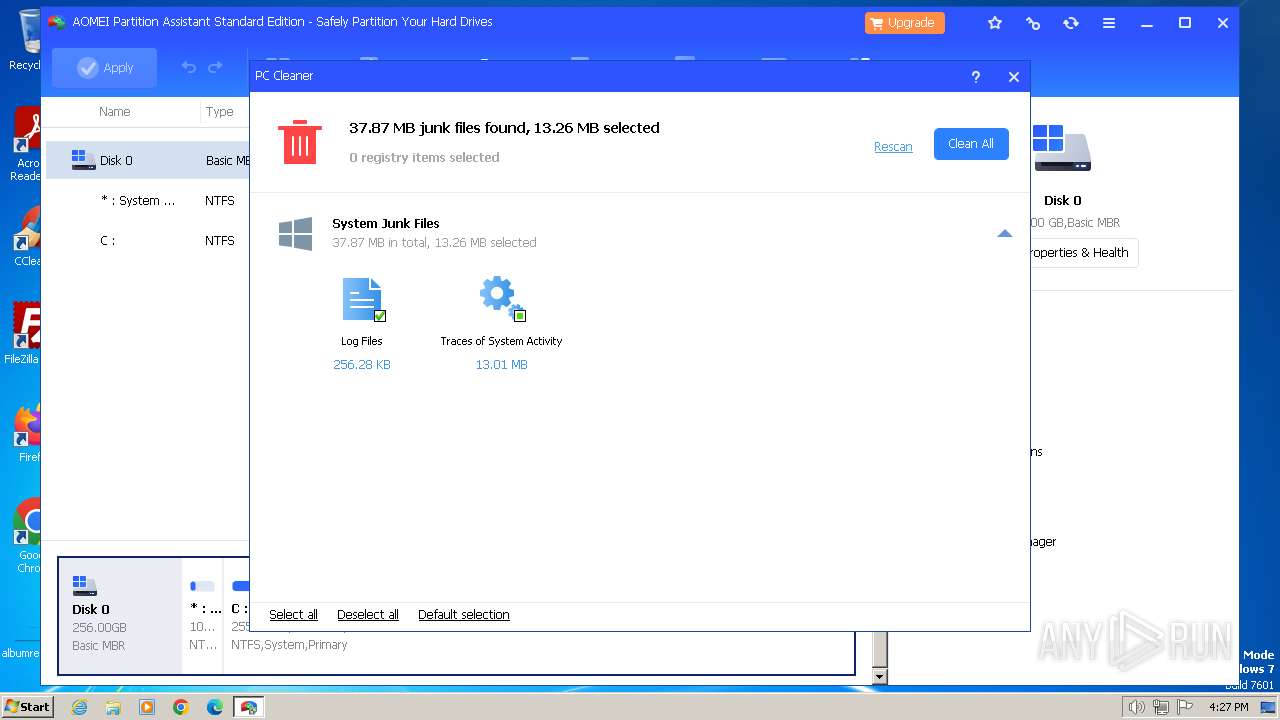The image size is (1280, 720).
Task: Click the Apply button in AOMEI toolbar
Action: [105, 67]
